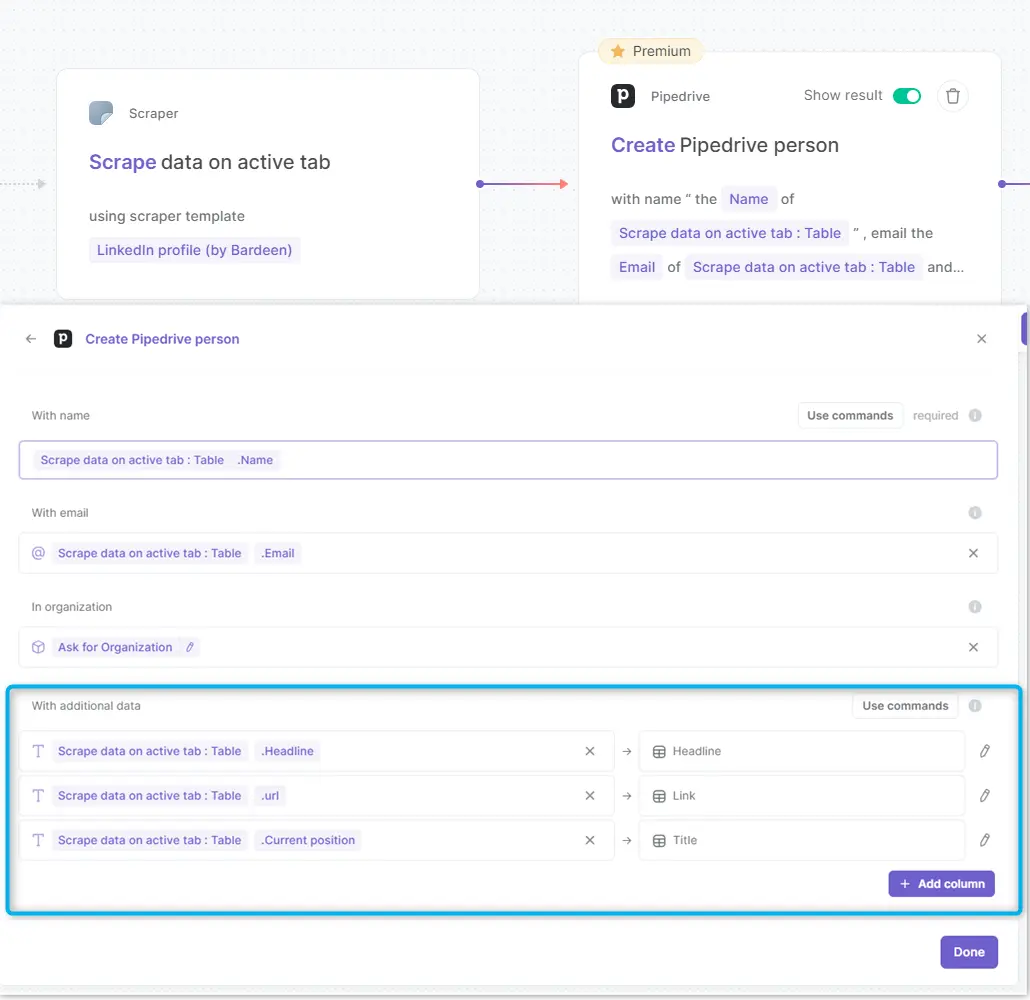Screen dimensions: 1030x1000
Task: Edit the Title column with pencil icon
Action: (x=985, y=840)
